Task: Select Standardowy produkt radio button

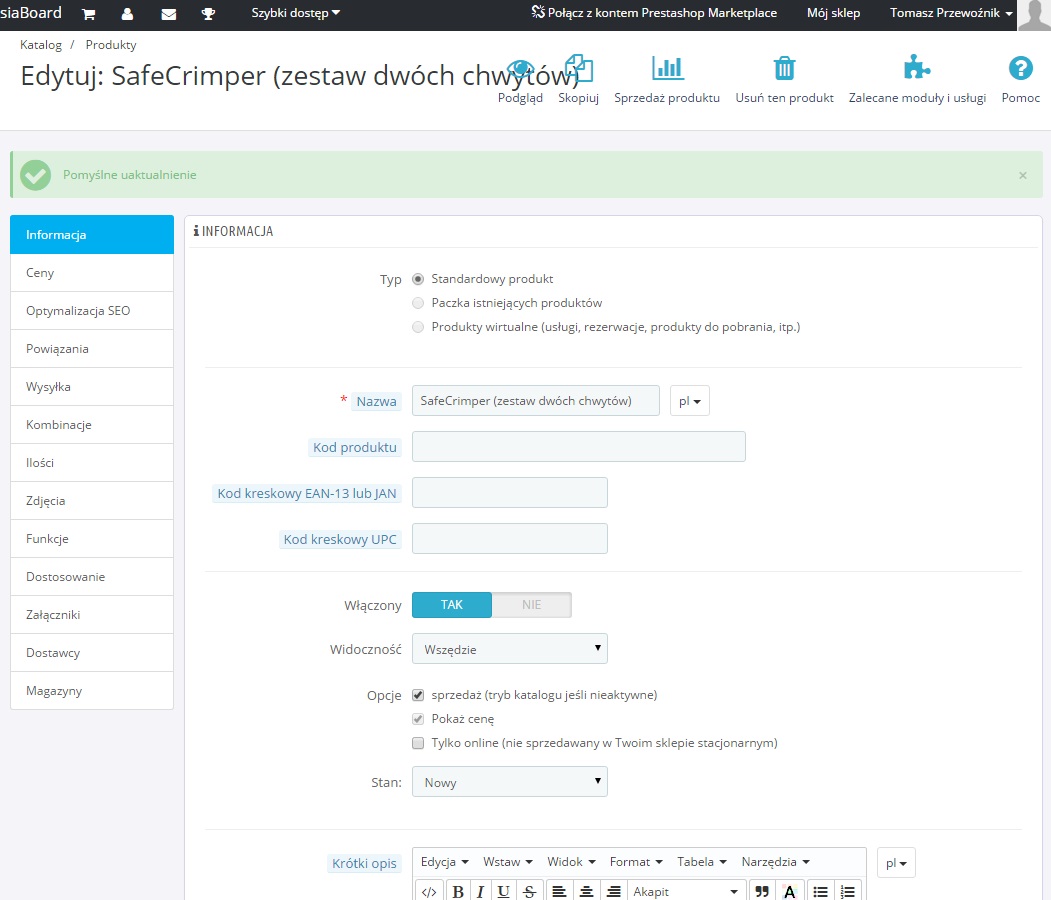Action: (x=418, y=279)
